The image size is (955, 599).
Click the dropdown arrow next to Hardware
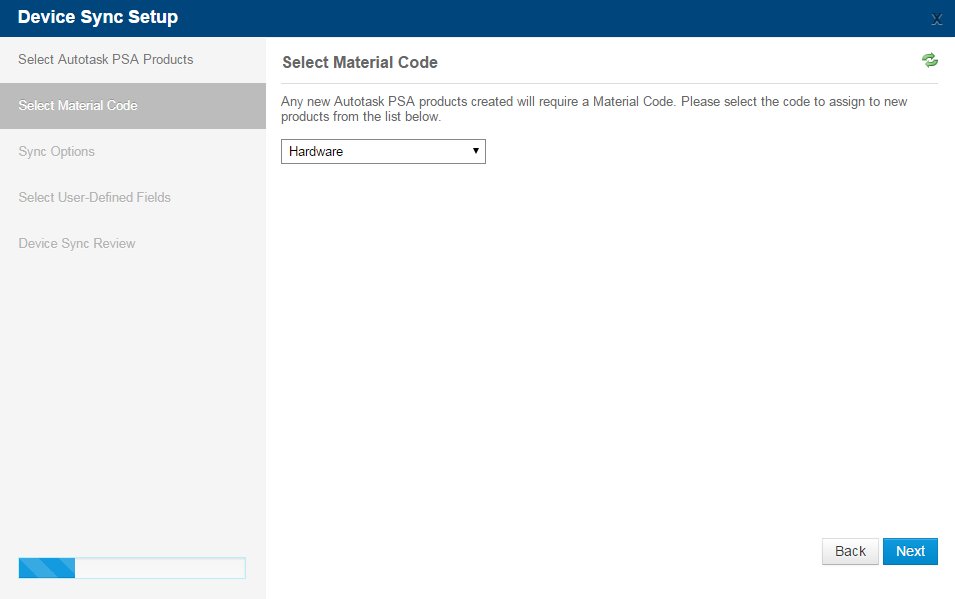click(476, 151)
